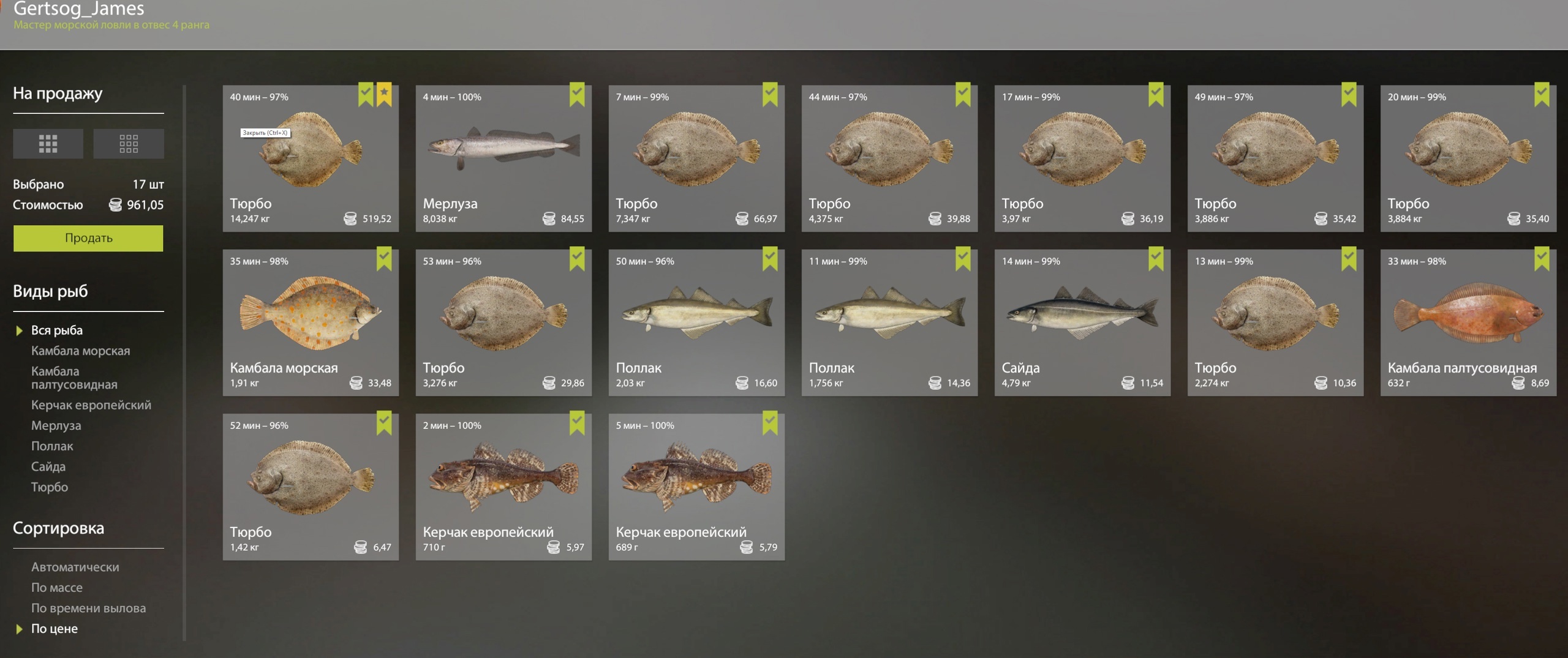Click the Продать sell button
Image resolution: width=1568 pixels, height=658 pixels.
coord(88,238)
